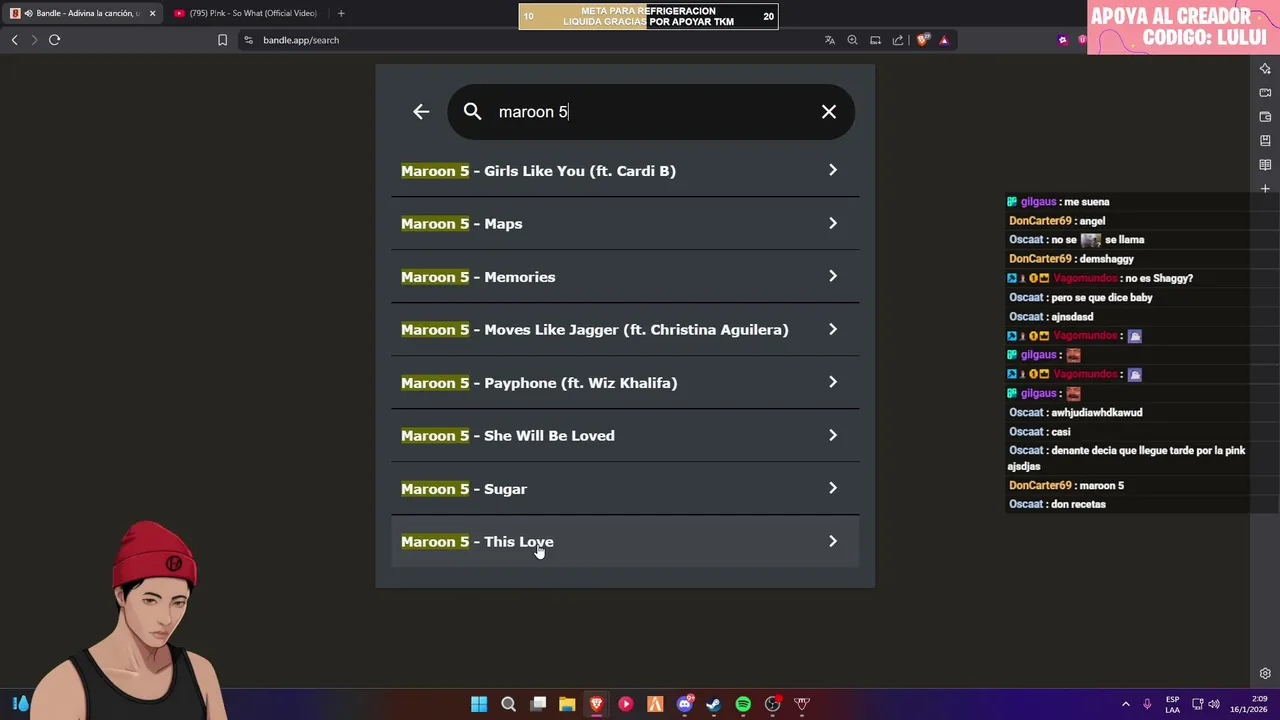Viewport: 1280px width, 720px height.
Task: Open taskbar Search
Action: 508,704
